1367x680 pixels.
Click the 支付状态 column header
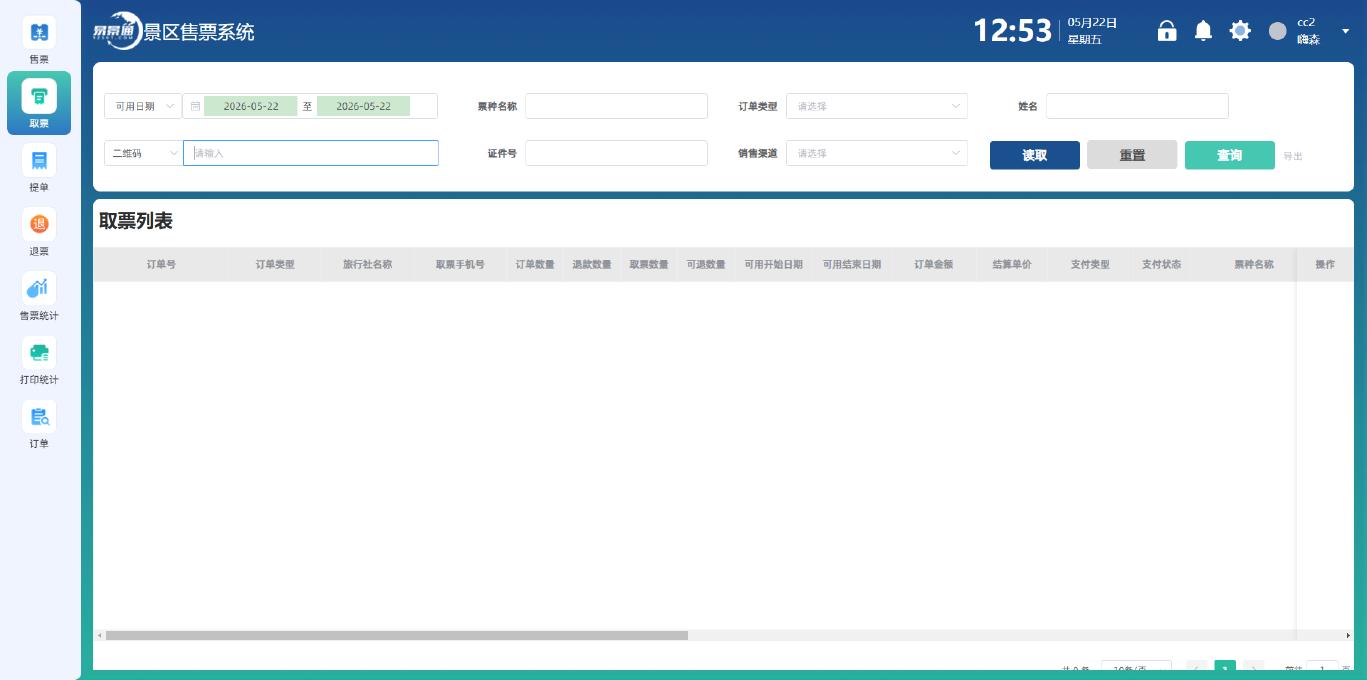(1161, 265)
